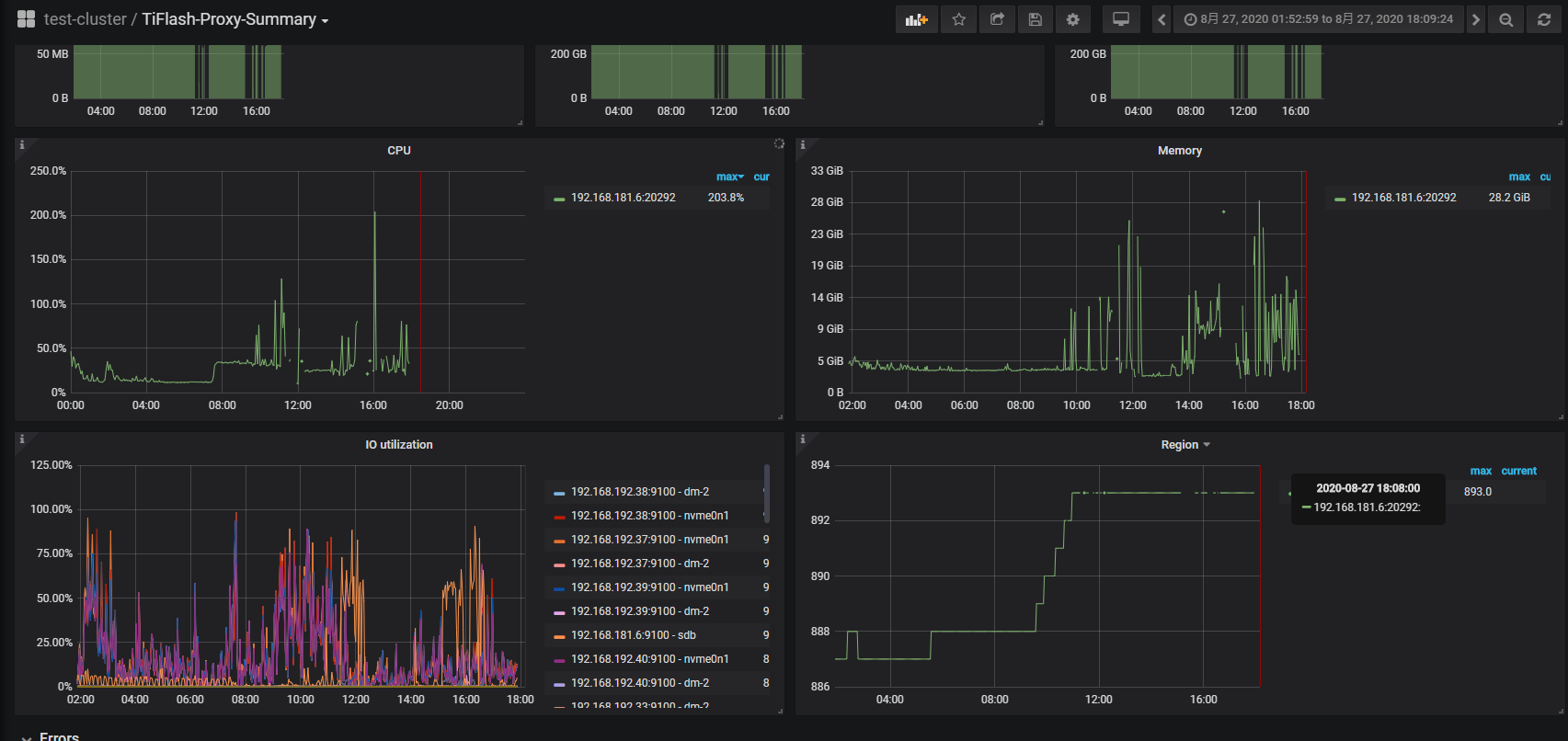Refresh the dashboard

1544,19
